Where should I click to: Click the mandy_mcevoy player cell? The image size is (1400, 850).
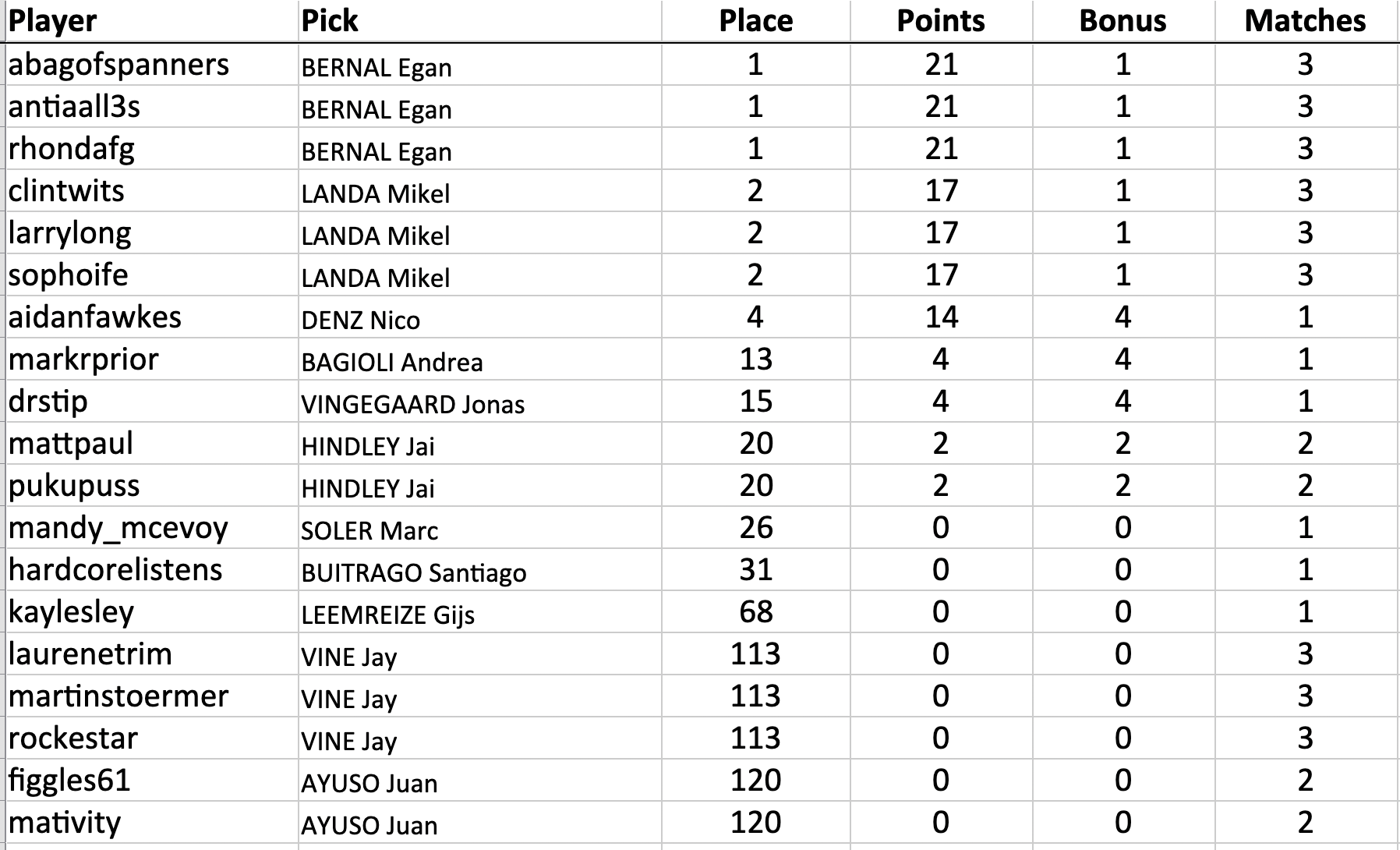(x=118, y=528)
